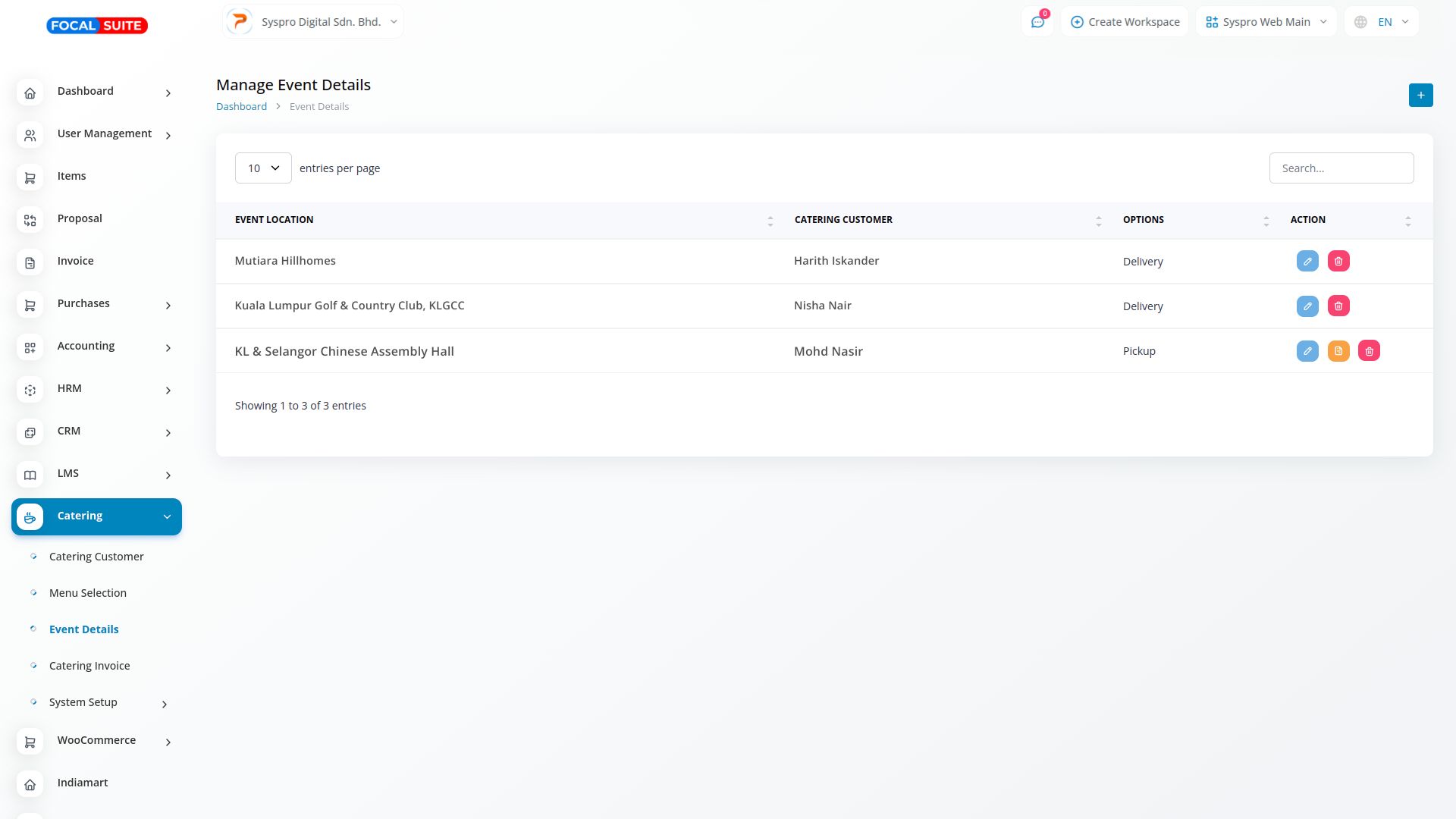Click delete icon for KL & Selangor Assembly Hall
This screenshot has height=819, width=1456.
tap(1369, 351)
